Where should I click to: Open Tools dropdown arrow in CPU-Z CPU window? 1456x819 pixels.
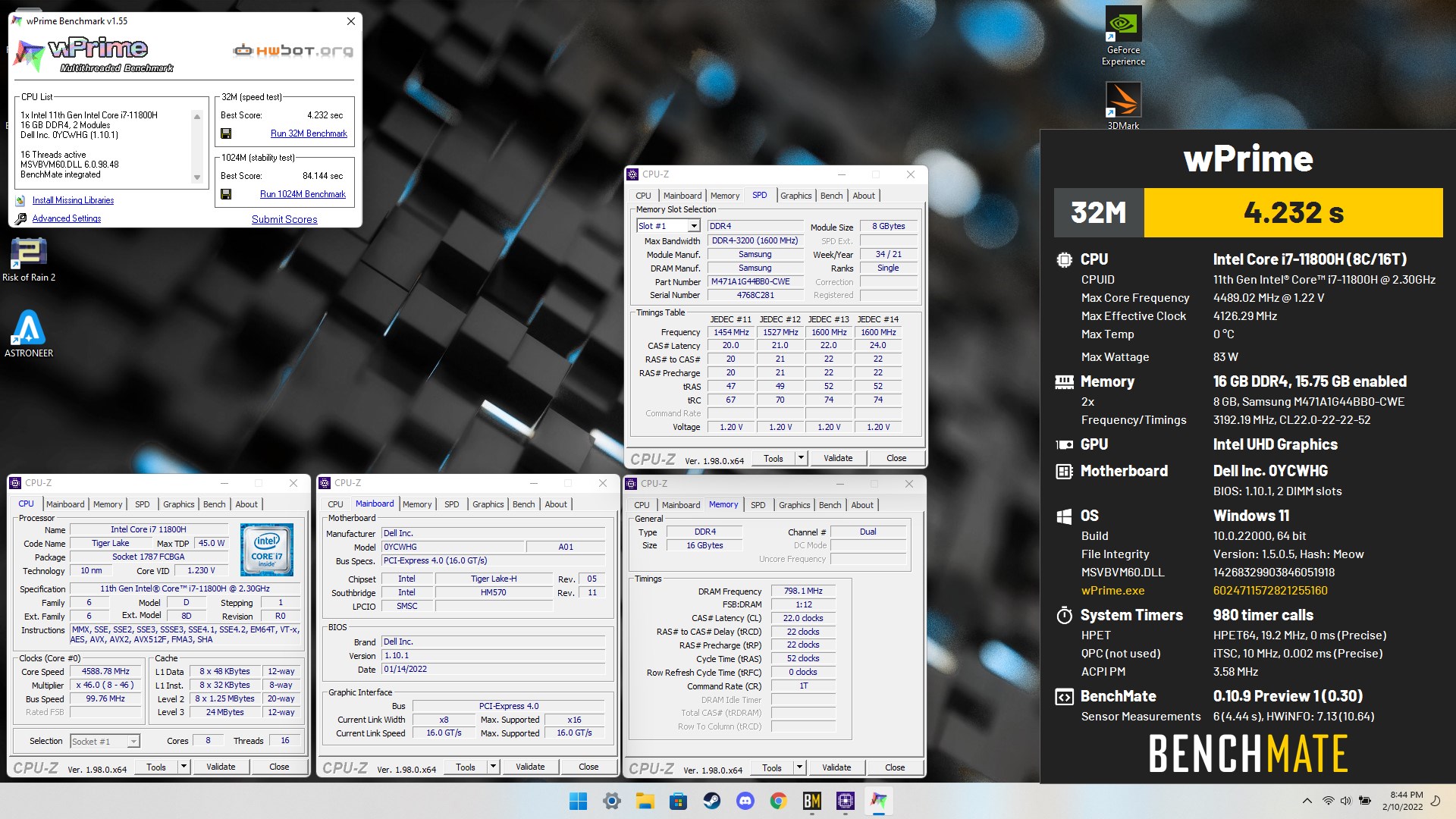click(184, 767)
